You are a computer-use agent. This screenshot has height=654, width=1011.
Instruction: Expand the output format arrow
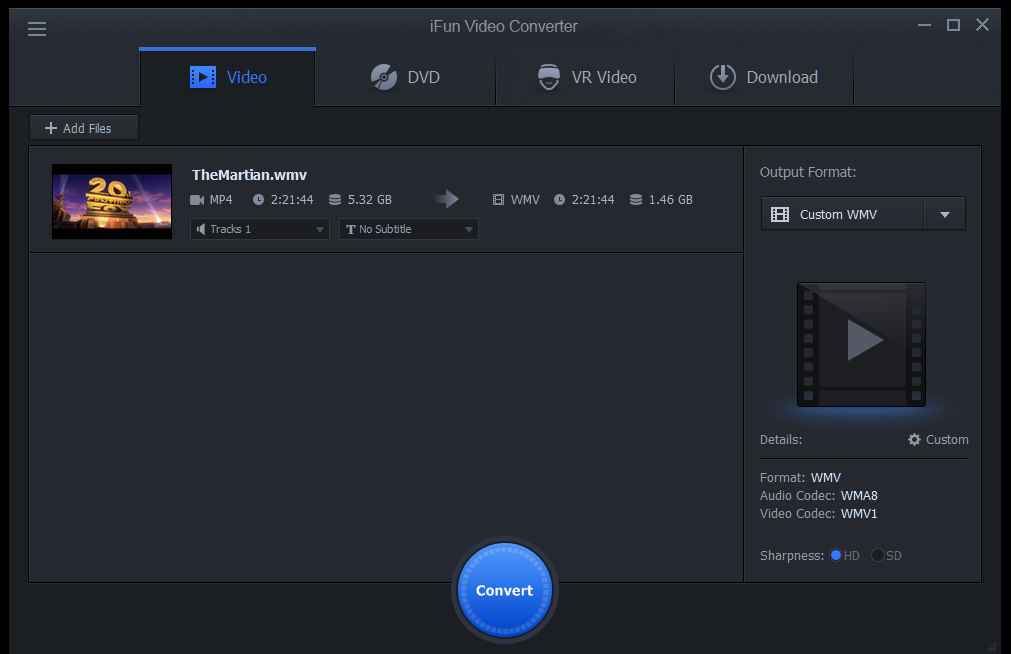click(x=945, y=214)
